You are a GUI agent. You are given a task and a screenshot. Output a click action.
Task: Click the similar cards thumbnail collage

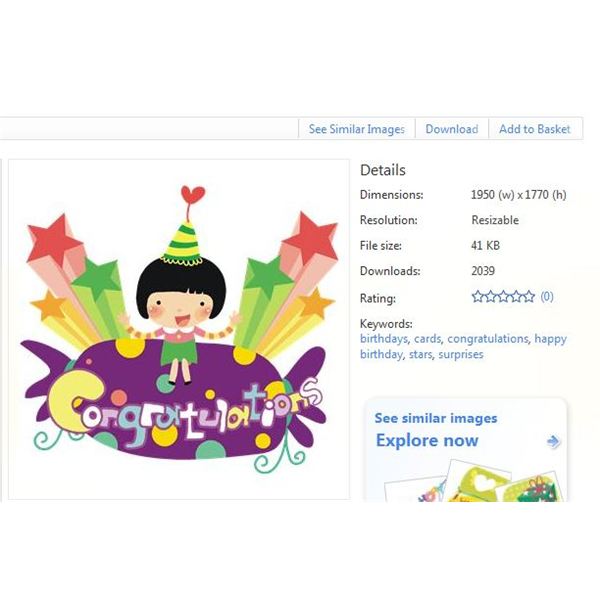473,481
